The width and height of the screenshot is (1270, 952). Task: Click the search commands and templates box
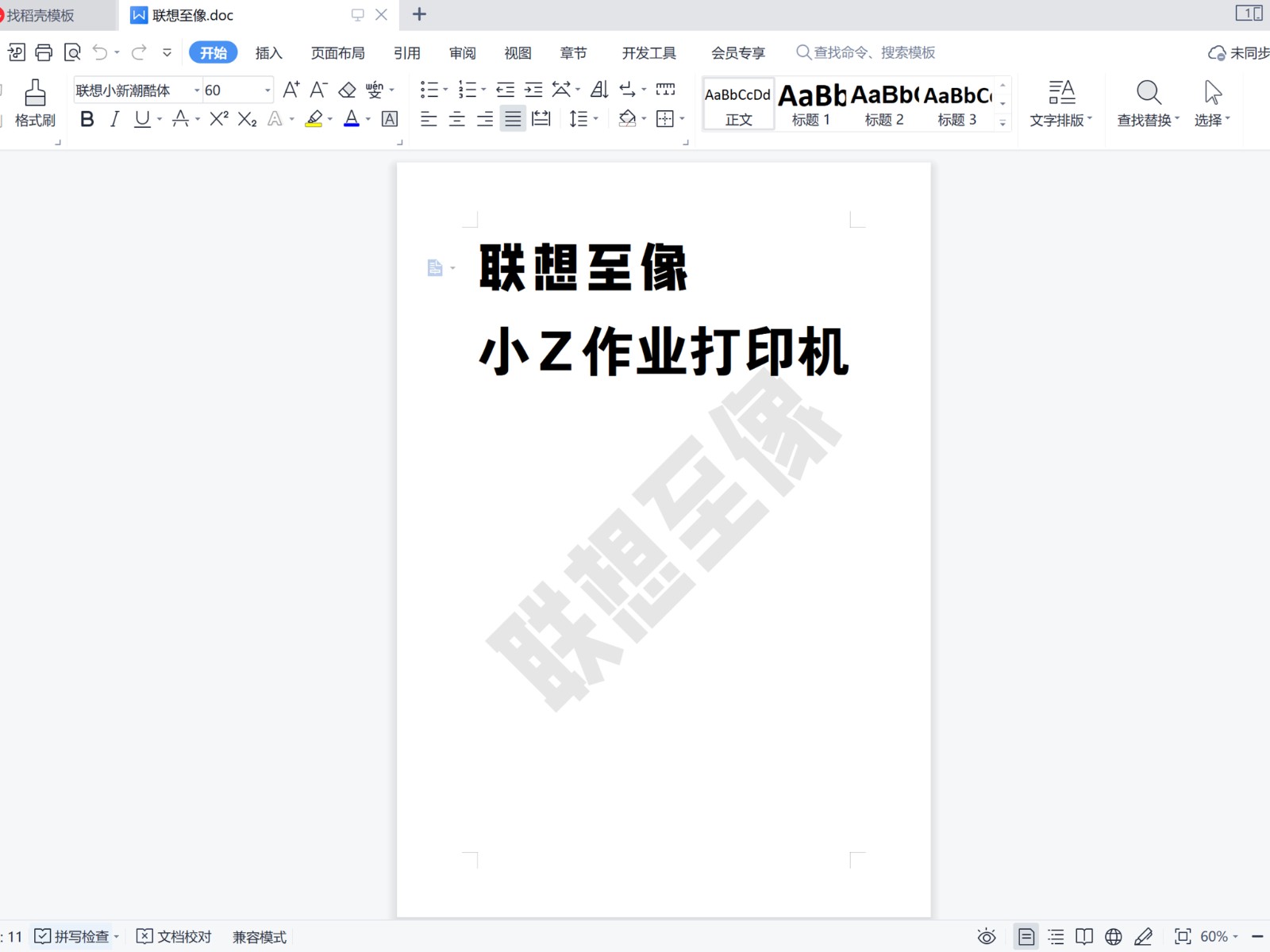[866, 52]
